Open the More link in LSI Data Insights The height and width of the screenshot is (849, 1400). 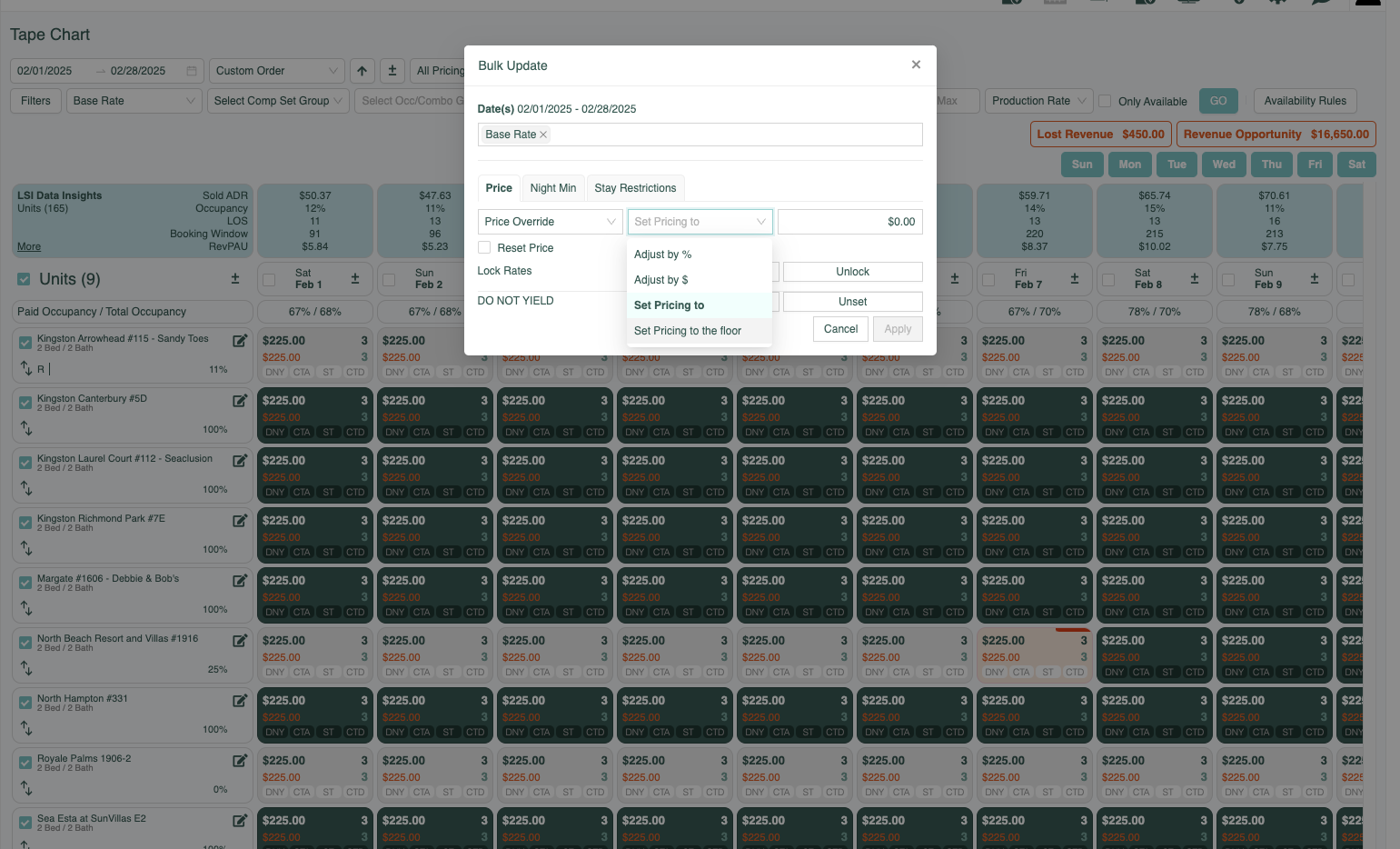(29, 247)
